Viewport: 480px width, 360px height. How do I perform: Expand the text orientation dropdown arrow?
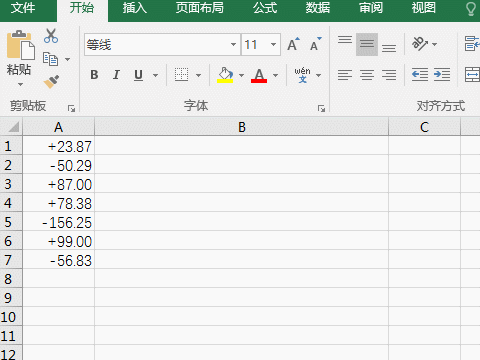point(434,44)
